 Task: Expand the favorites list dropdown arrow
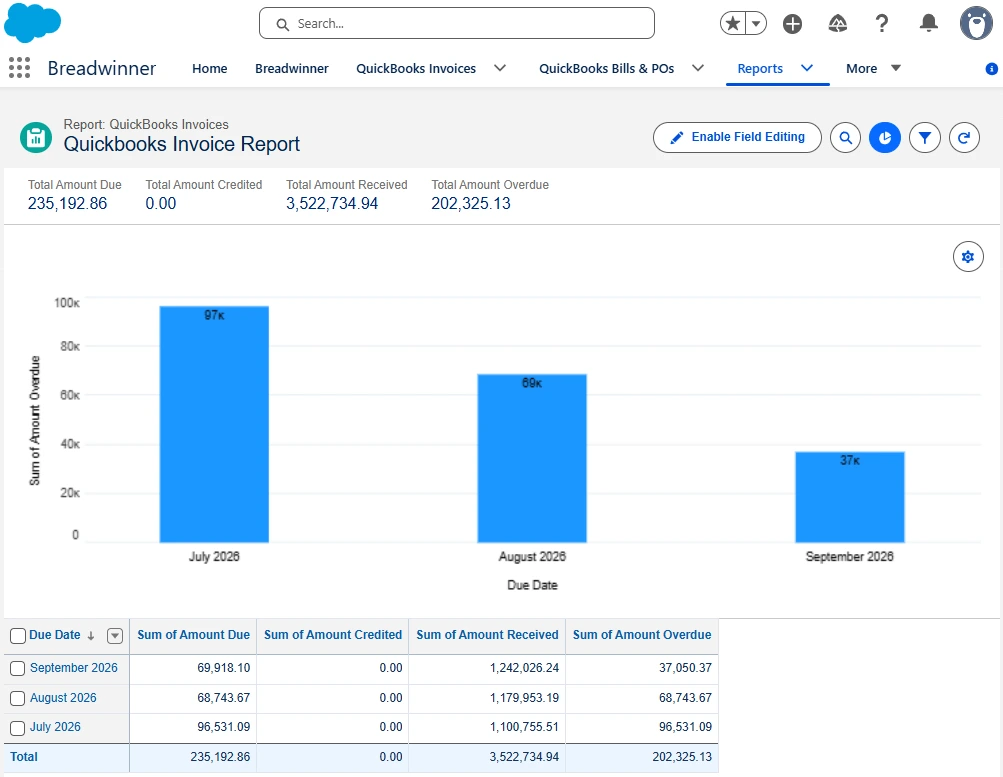(756, 24)
